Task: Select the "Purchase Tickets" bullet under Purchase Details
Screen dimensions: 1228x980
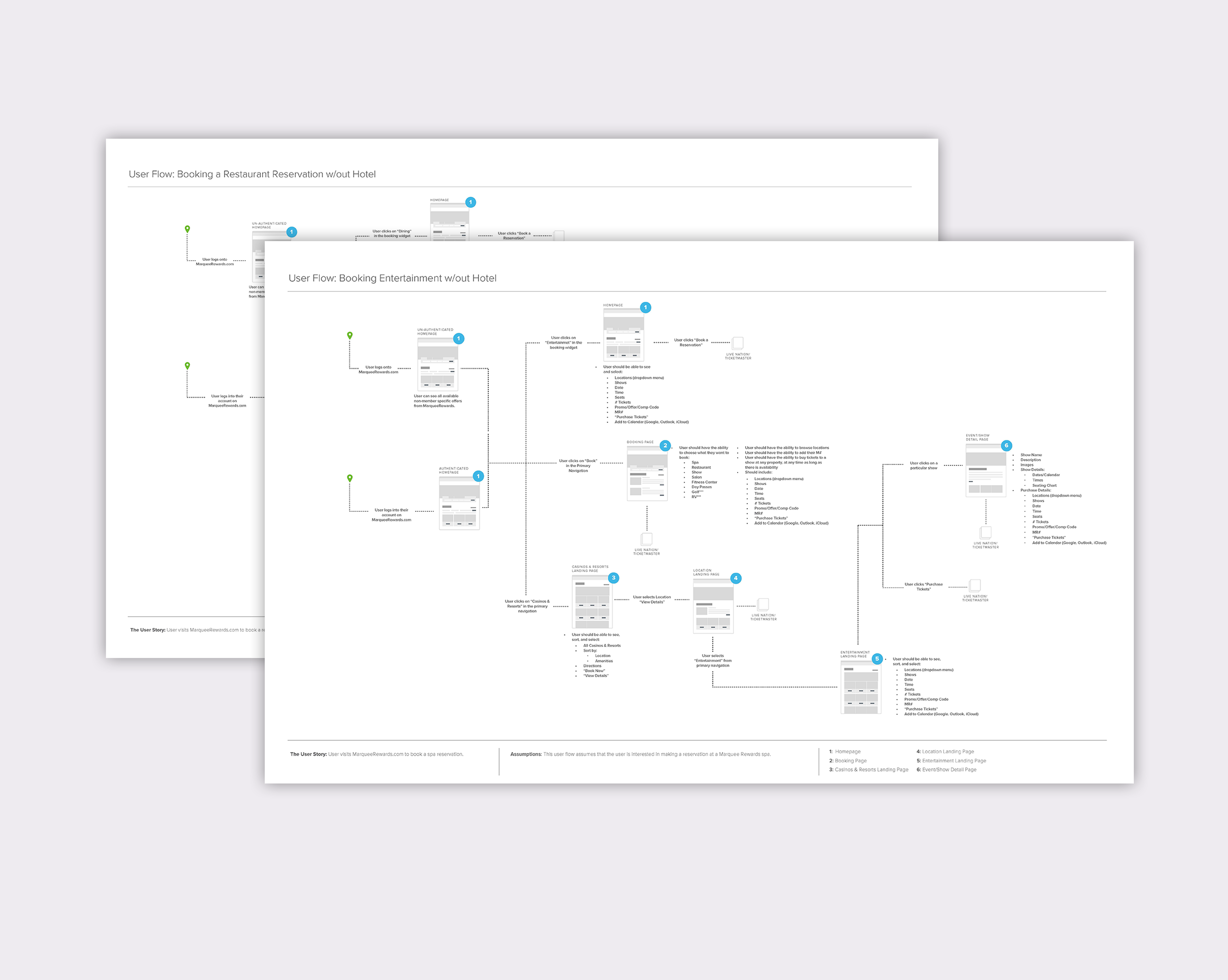Action: (1048, 537)
